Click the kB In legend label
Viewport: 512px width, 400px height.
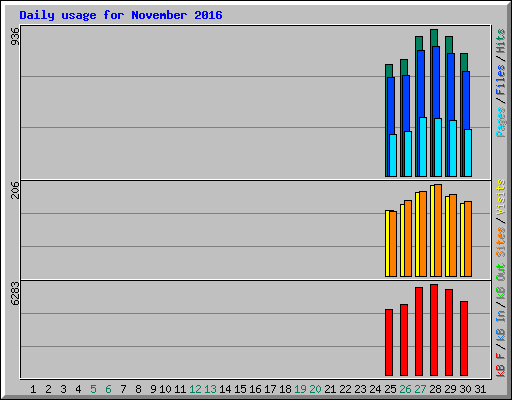(x=501, y=325)
